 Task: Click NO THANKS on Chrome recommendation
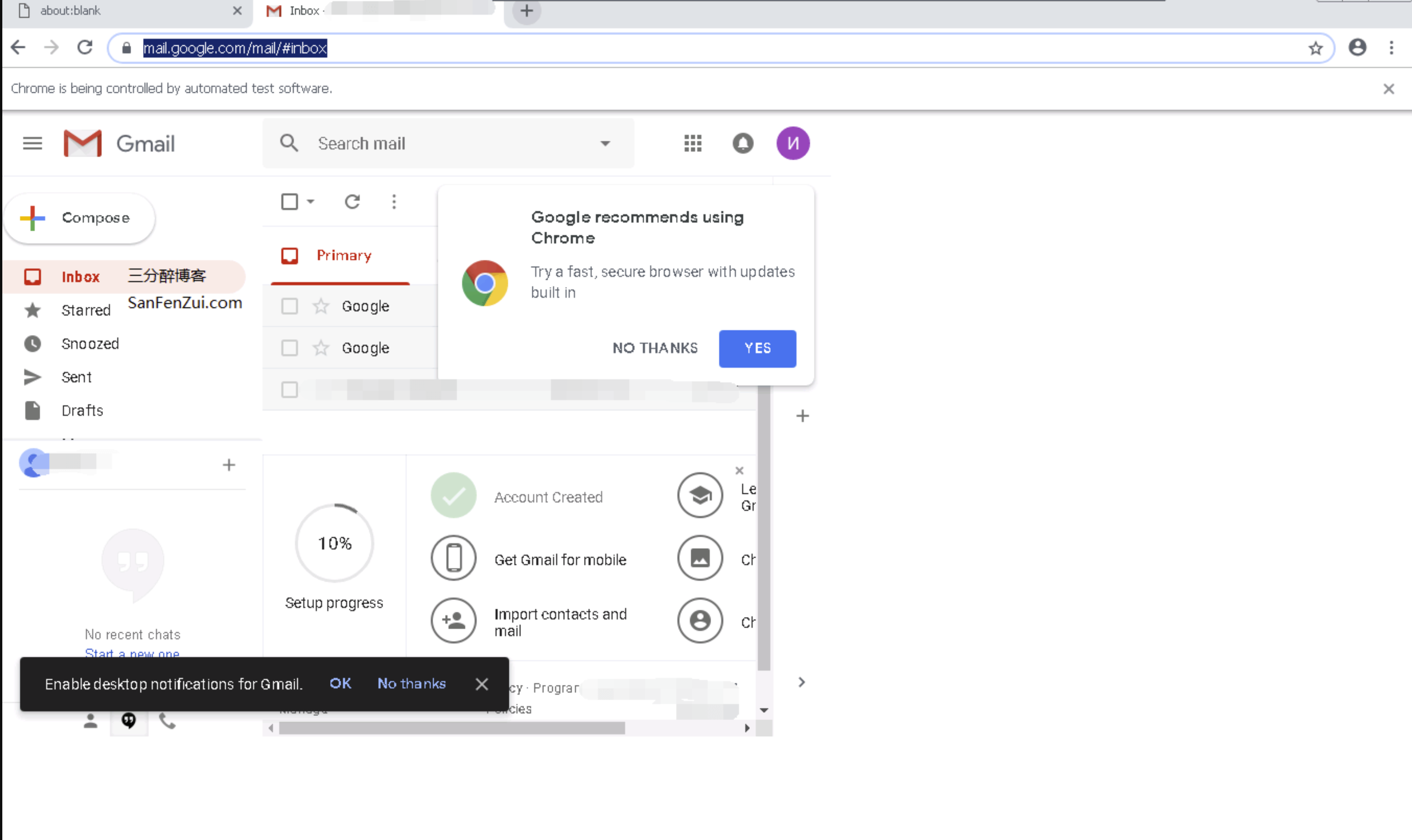pyautogui.click(x=655, y=348)
